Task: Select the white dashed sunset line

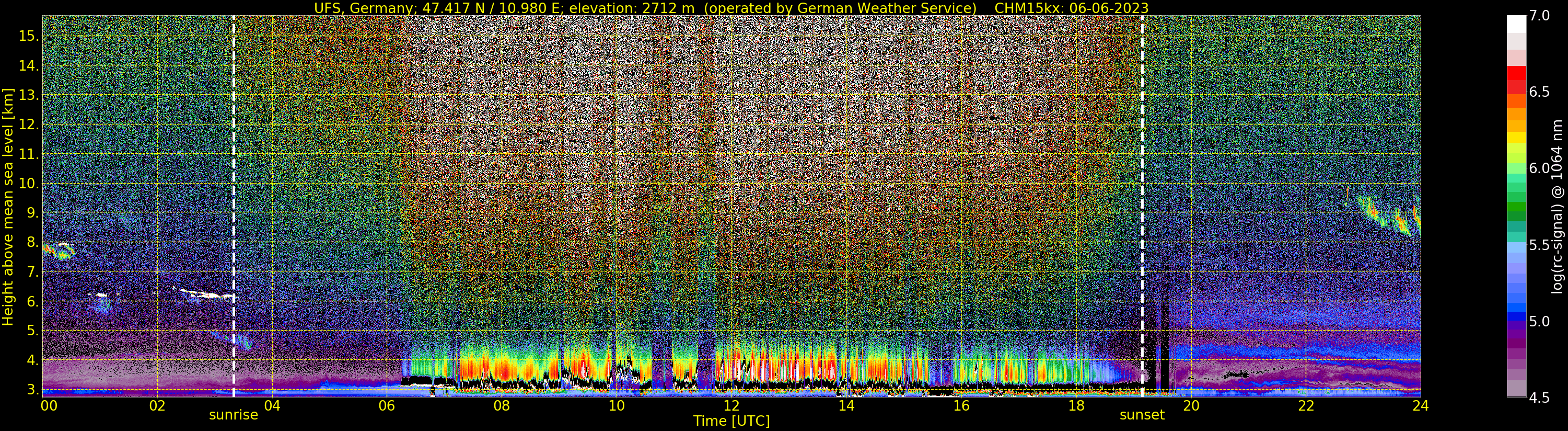Action: click(x=1142, y=207)
